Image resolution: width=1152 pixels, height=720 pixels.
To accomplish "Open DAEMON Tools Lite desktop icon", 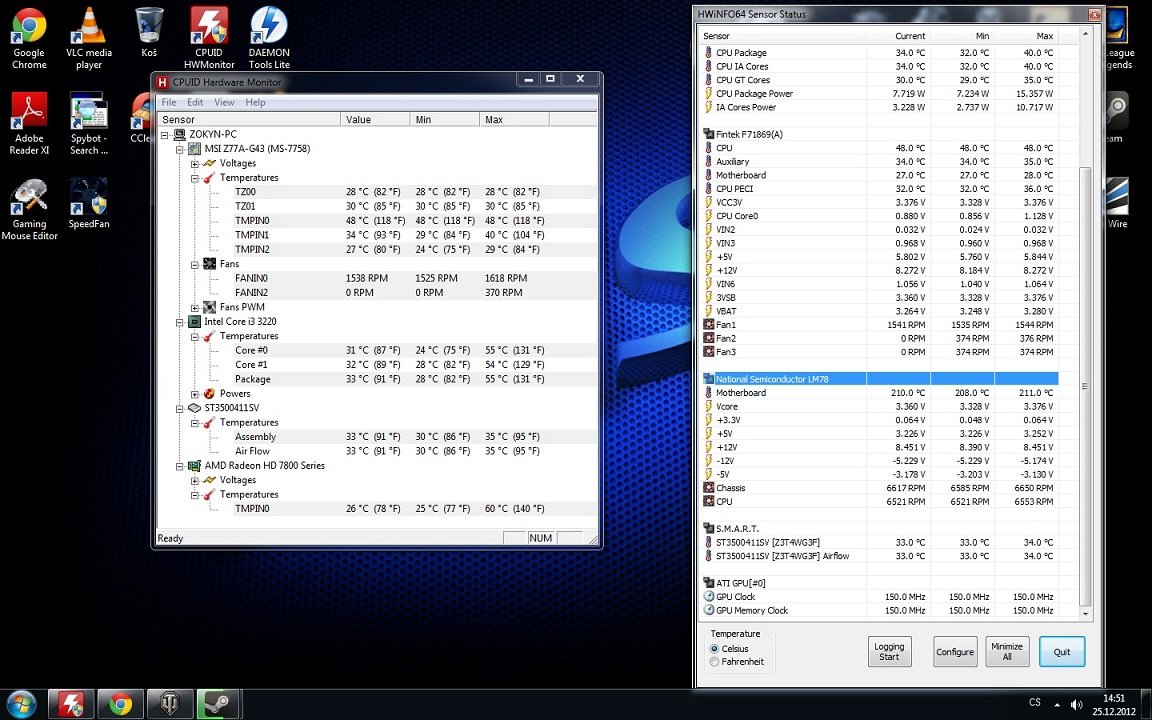I will 269,38.
